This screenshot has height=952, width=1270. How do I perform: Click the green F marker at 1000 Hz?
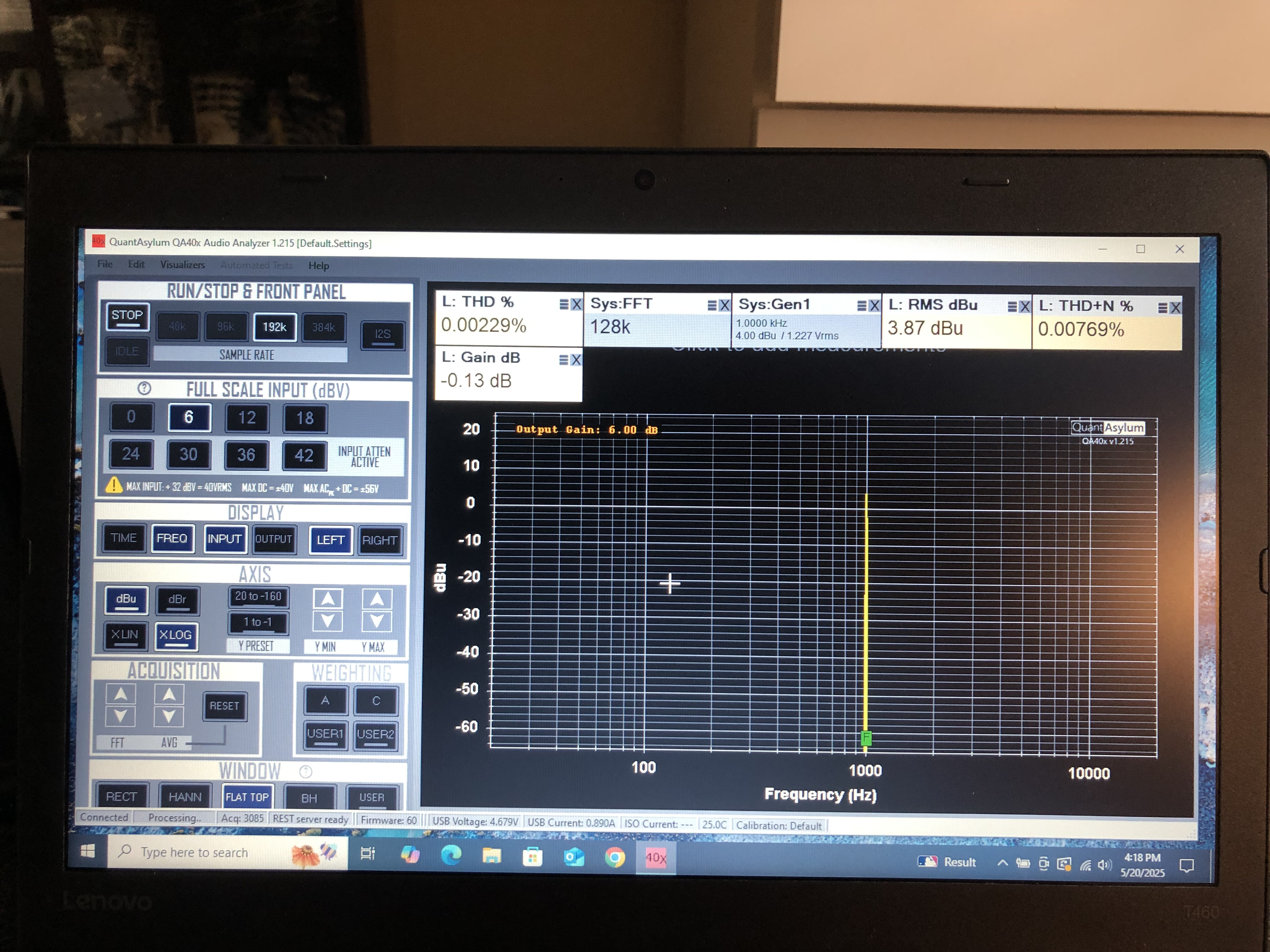867,738
